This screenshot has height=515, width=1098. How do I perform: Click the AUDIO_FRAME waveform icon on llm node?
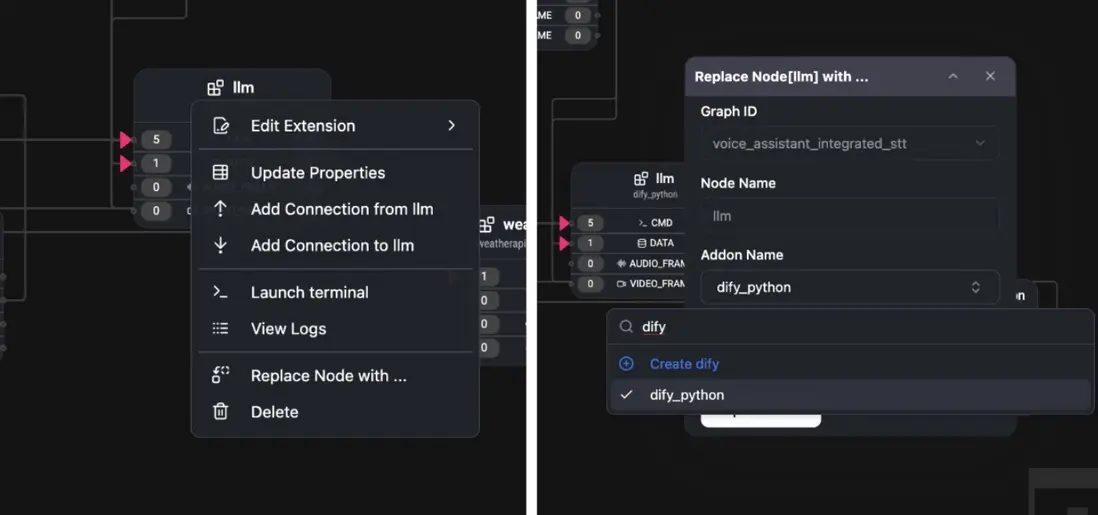click(x=621, y=264)
